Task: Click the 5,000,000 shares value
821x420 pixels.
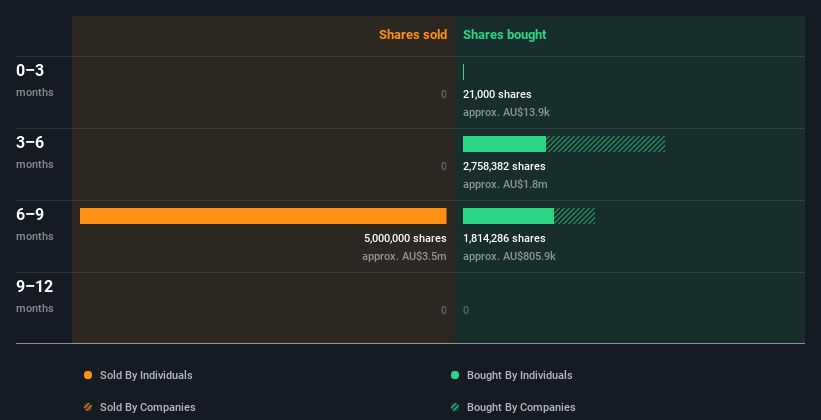Action: pos(405,238)
